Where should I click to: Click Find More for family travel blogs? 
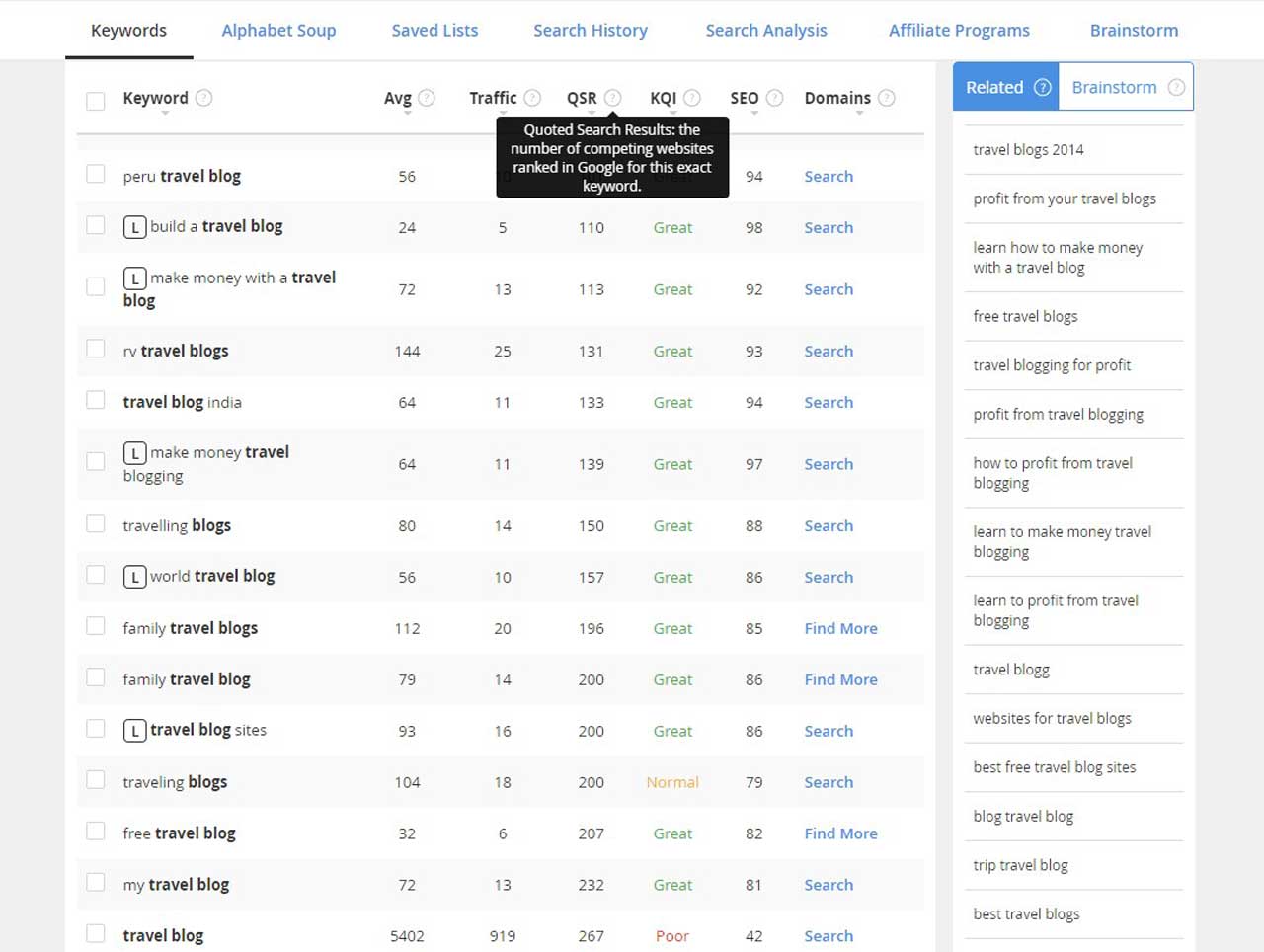pyautogui.click(x=840, y=629)
